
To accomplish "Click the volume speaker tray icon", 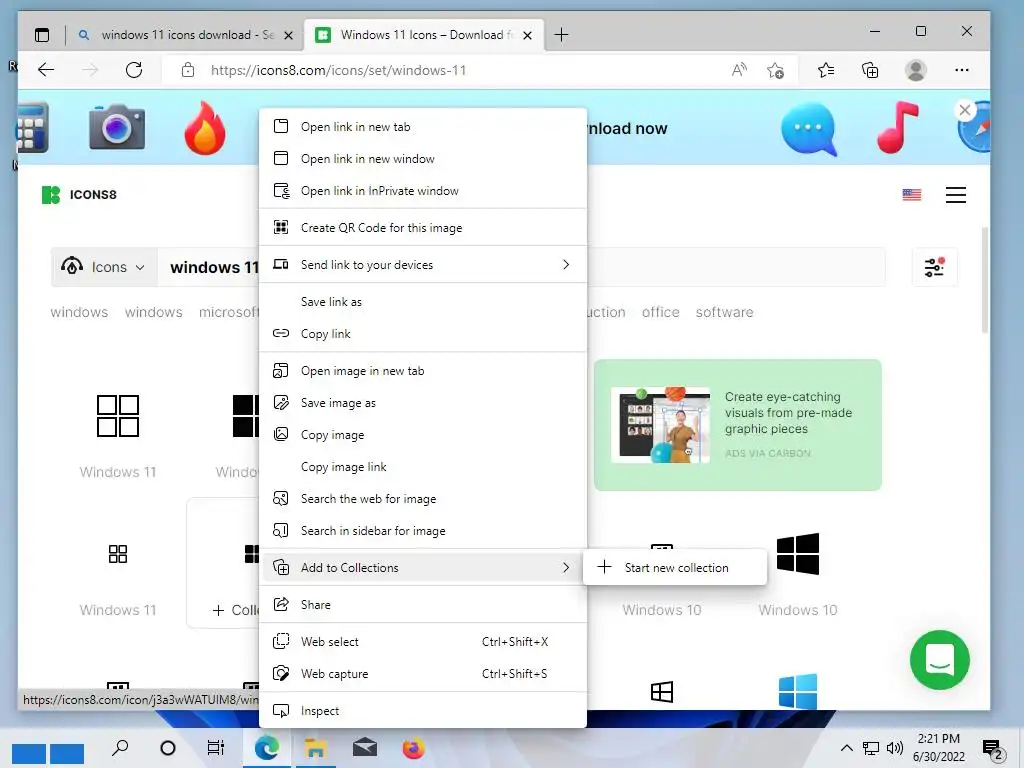I will pyautogui.click(x=895, y=748).
